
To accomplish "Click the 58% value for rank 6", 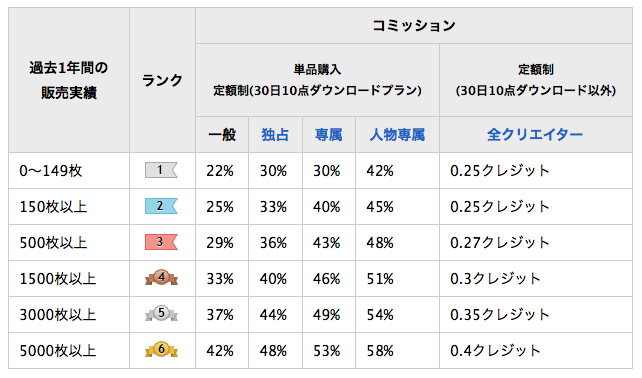I will pos(380,351).
